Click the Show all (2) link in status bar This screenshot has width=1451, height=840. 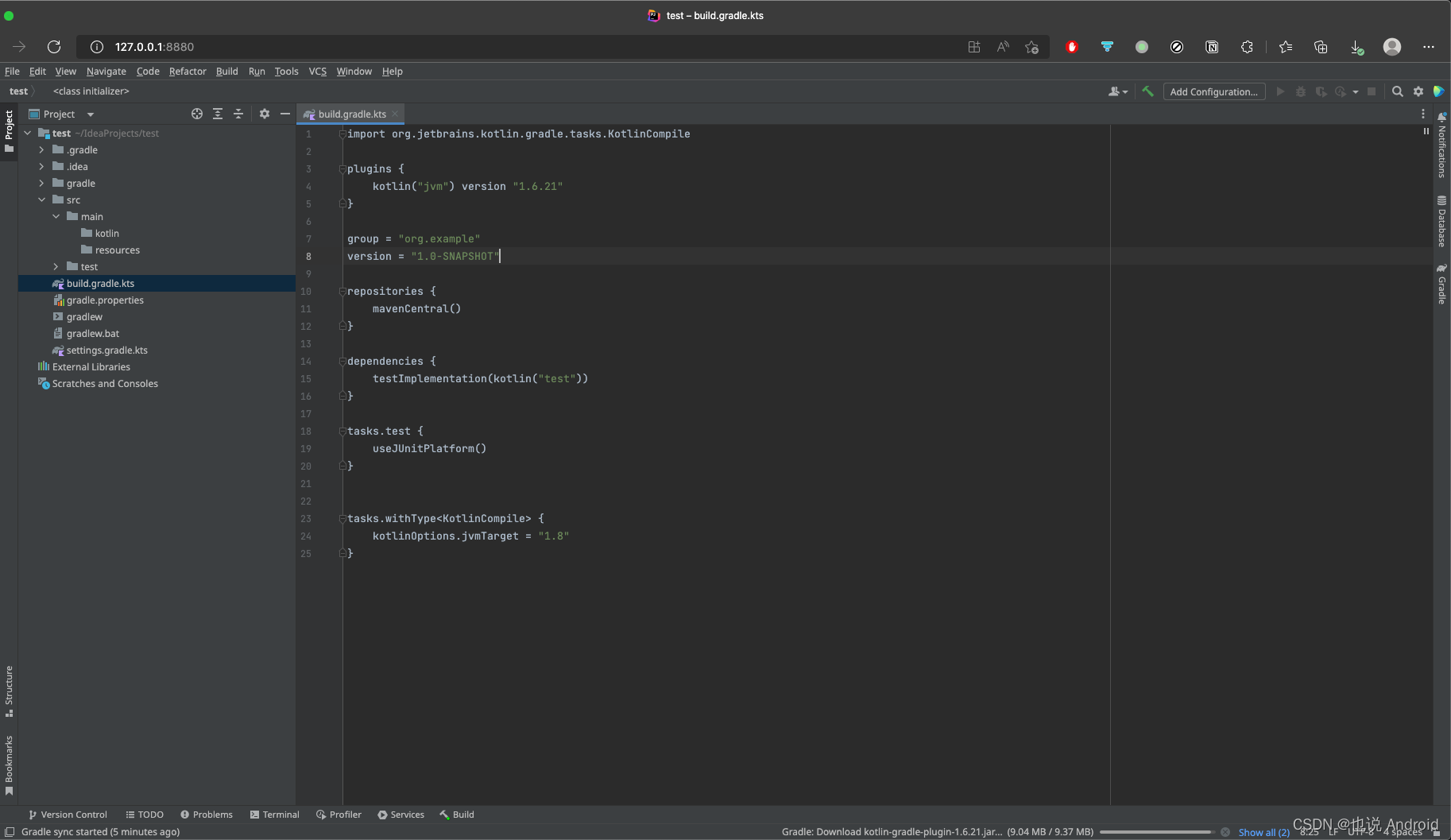pyautogui.click(x=1264, y=832)
